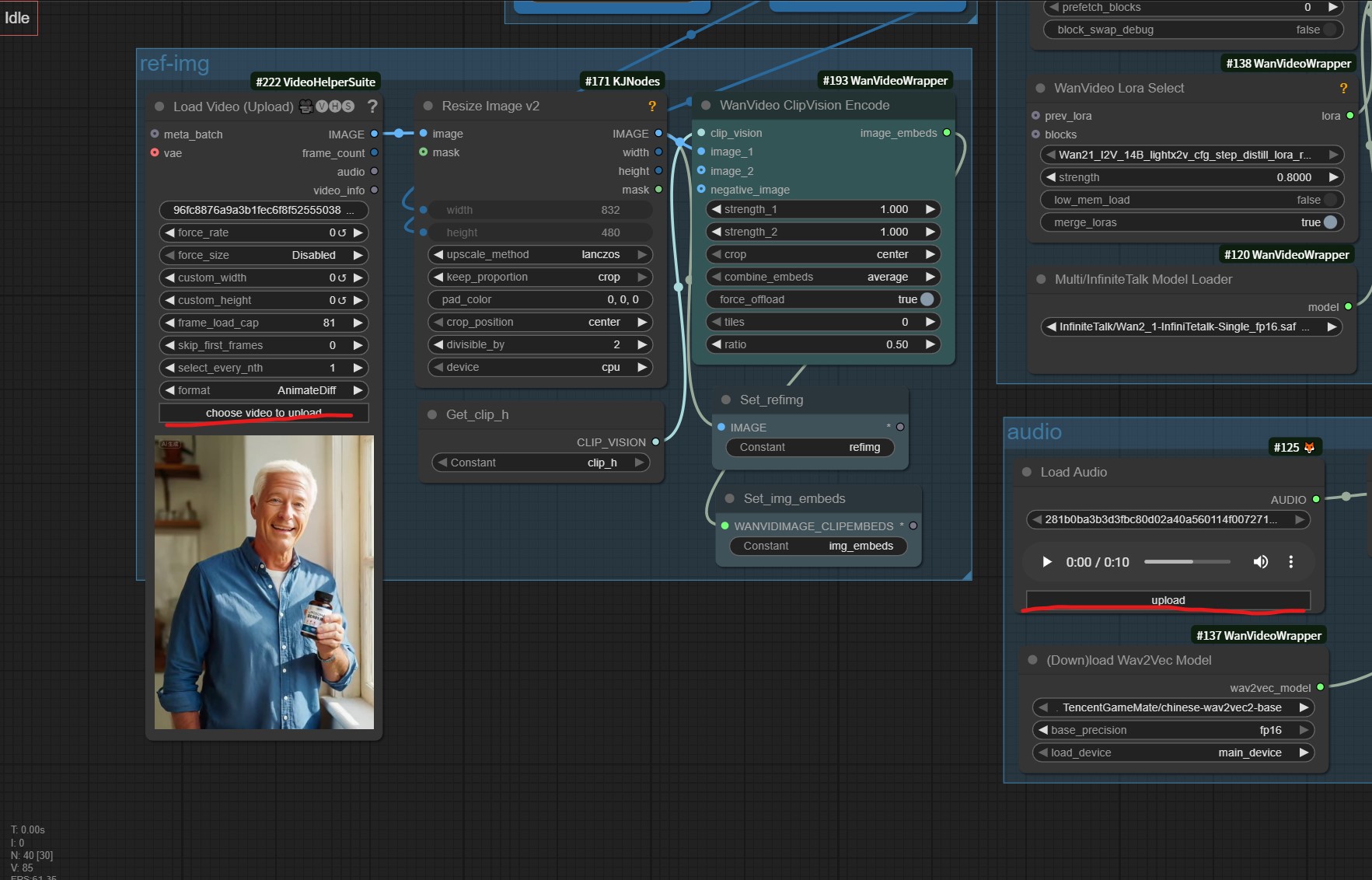Click the #222 VideoHelperSuite badge

(316, 82)
